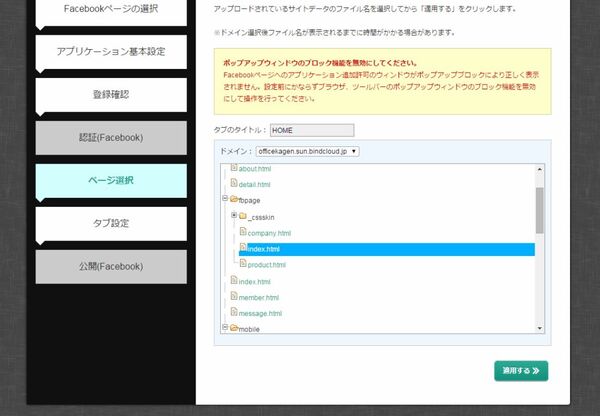Select detail.html in the file tree
600x416 pixels.
[x=254, y=184]
